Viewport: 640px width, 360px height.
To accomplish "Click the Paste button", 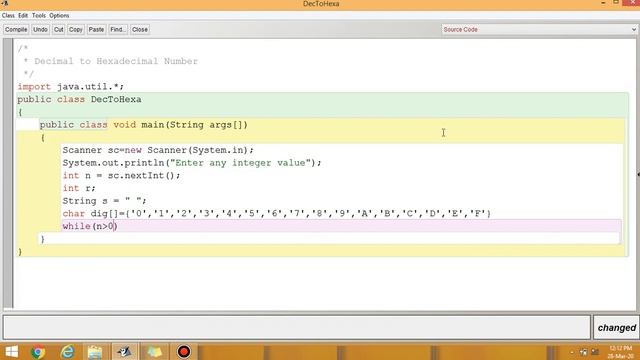I will (96, 29).
